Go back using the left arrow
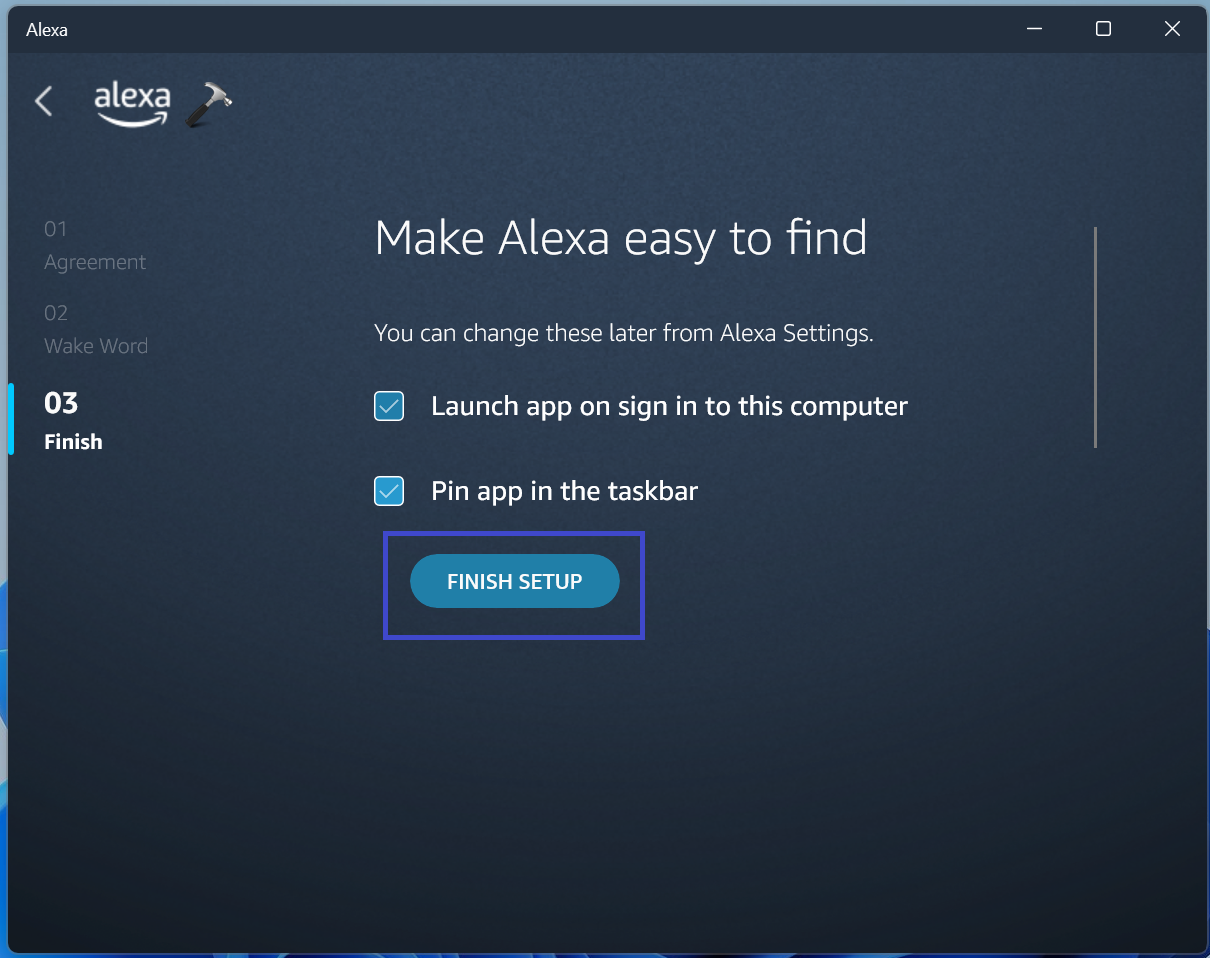The width and height of the screenshot is (1210, 958). [x=43, y=101]
